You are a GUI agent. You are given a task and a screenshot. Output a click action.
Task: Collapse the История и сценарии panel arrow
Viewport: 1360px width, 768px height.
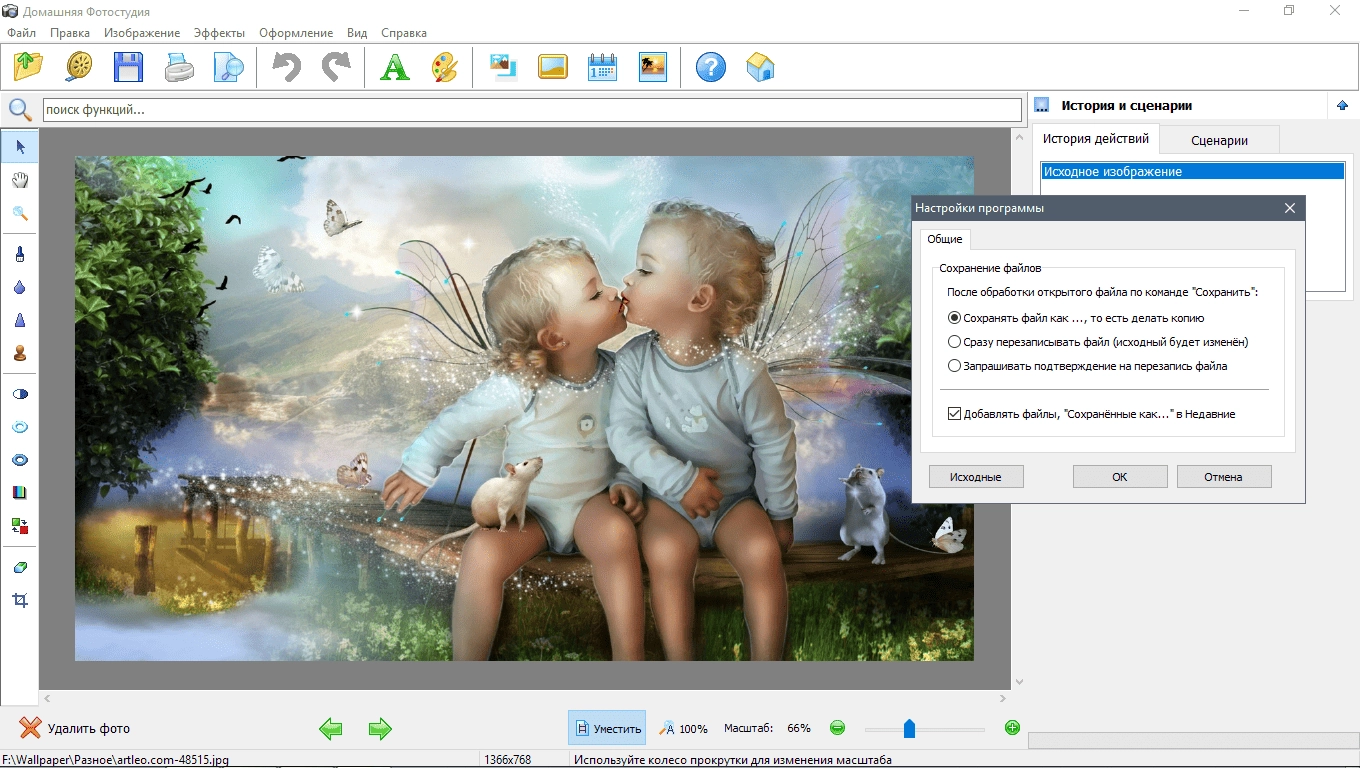(1342, 105)
